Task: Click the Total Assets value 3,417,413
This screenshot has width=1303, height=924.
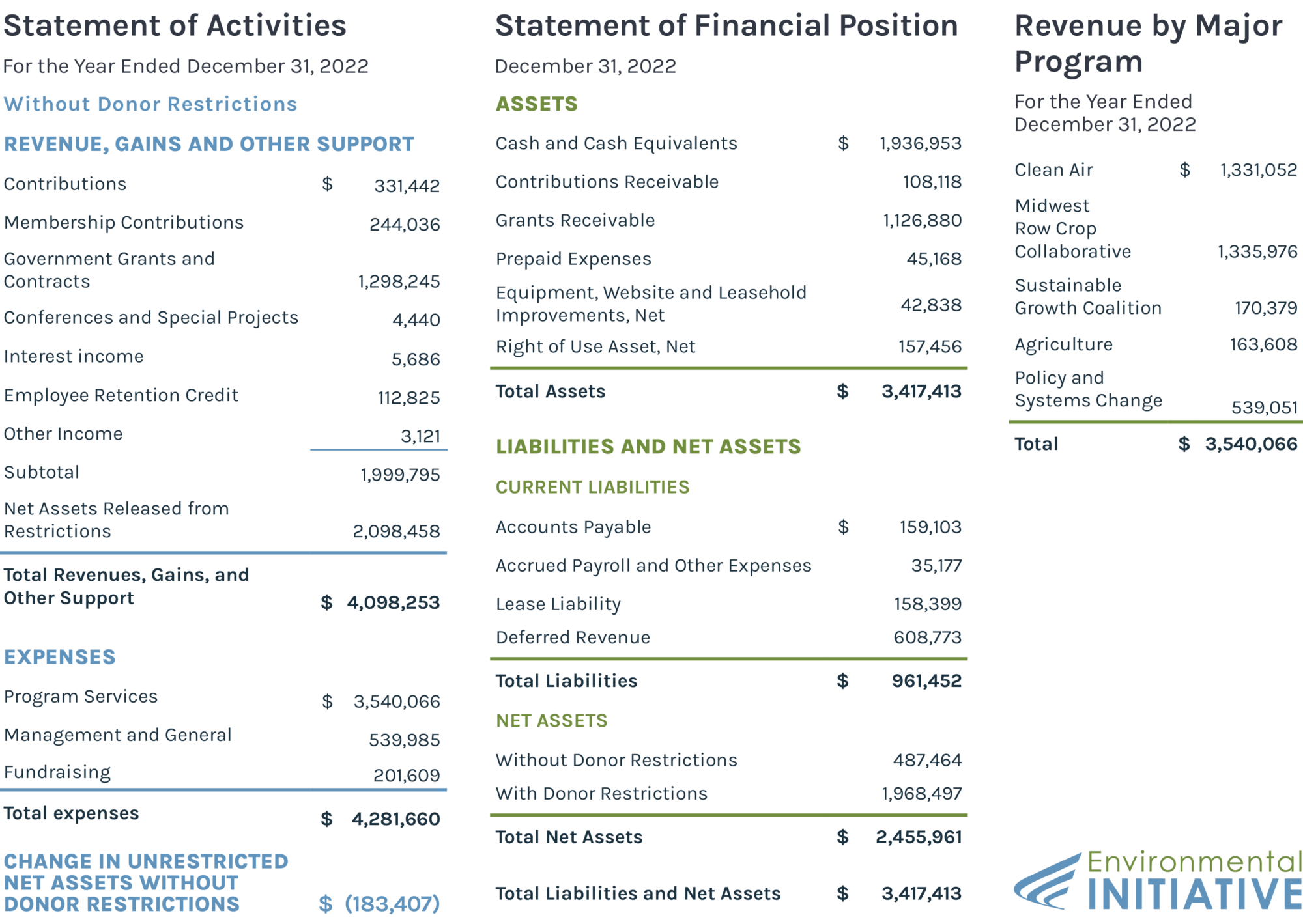Action: pos(921,391)
